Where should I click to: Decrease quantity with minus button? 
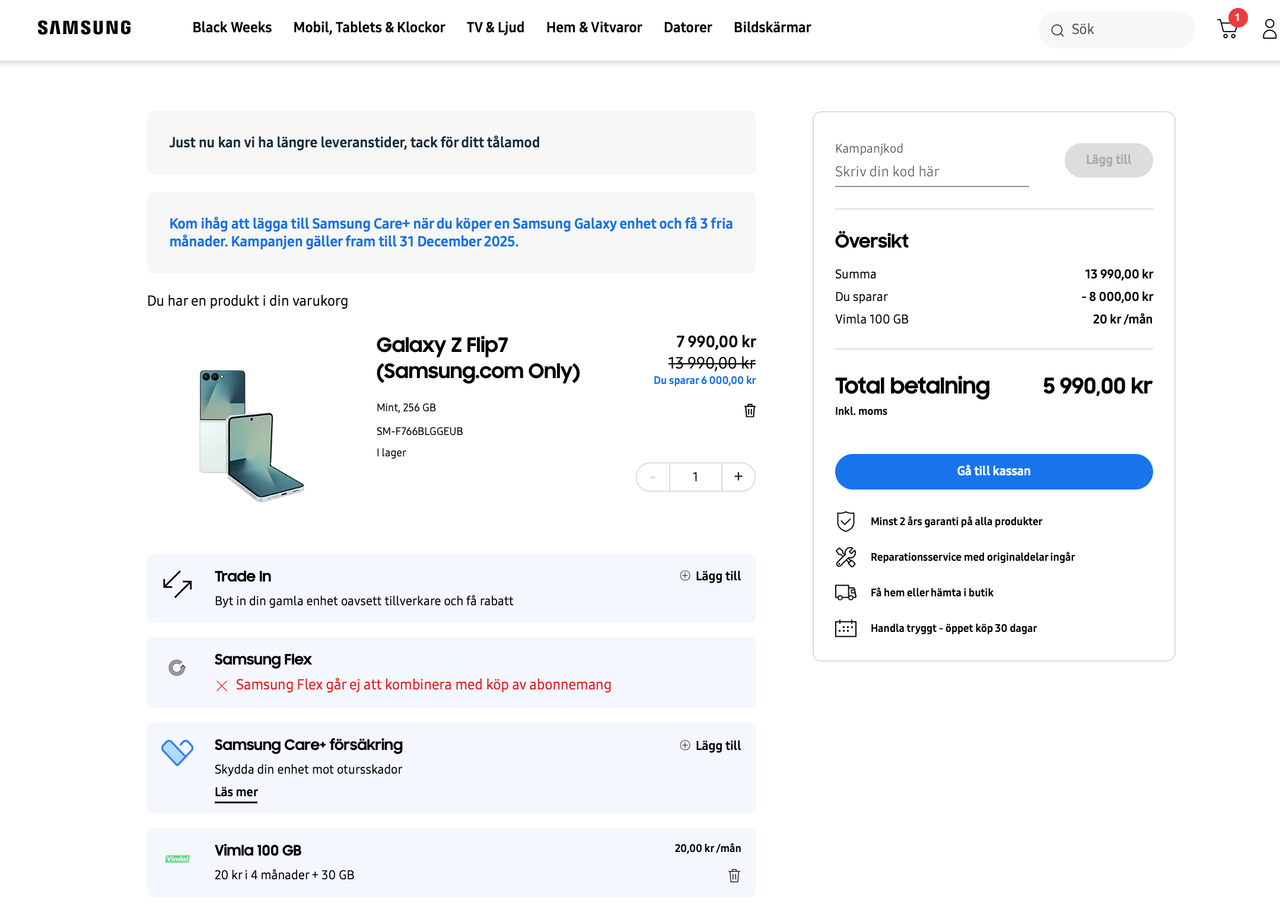point(653,477)
